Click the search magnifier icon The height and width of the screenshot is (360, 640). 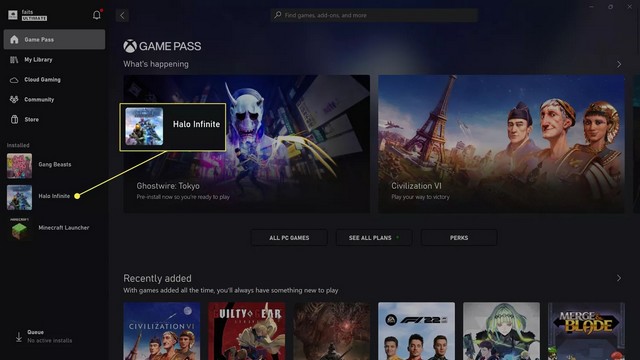click(x=278, y=15)
